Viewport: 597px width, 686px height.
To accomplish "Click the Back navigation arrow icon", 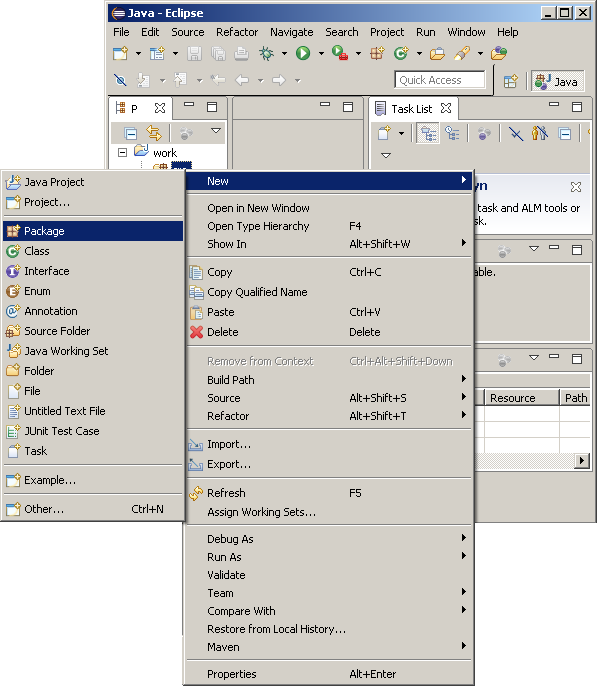I will tap(242, 80).
